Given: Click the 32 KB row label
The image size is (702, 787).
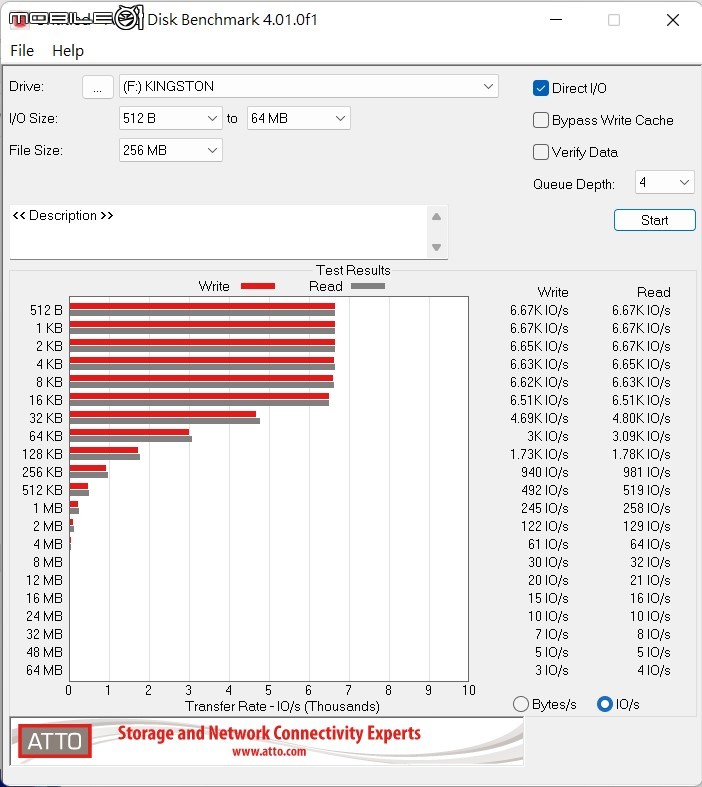Looking at the screenshot, I should [x=46, y=418].
